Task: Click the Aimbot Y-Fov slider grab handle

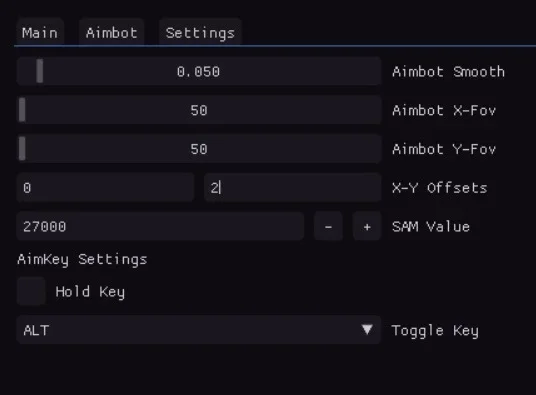Action: [22, 148]
